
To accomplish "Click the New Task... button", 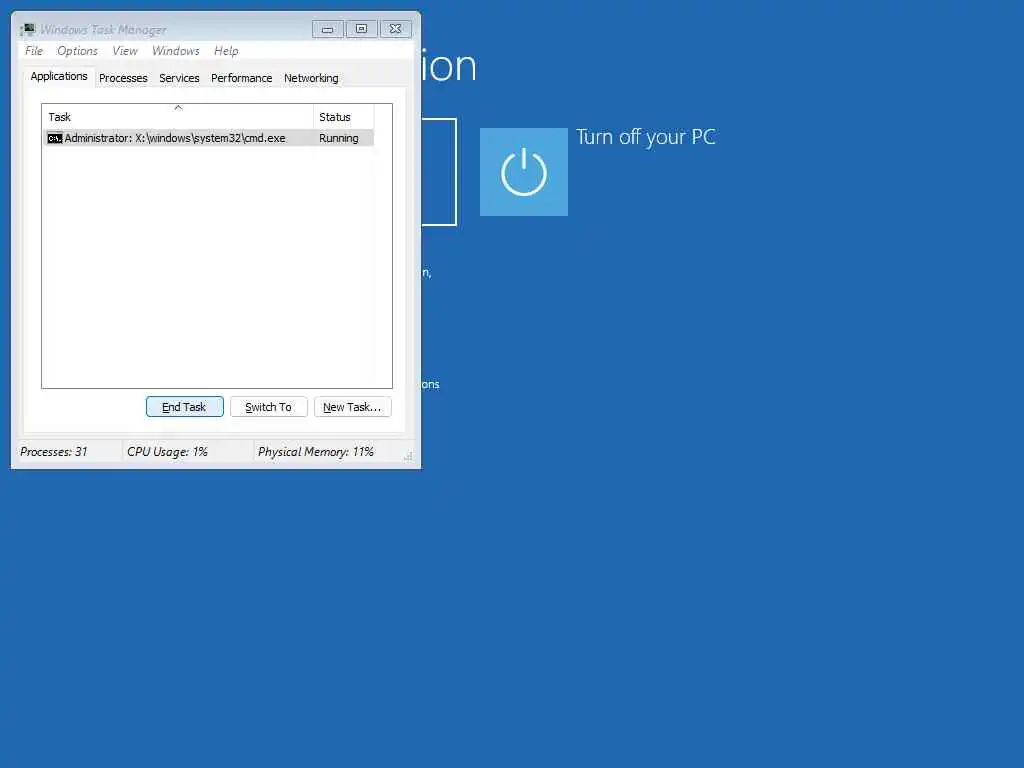I will coord(353,407).
